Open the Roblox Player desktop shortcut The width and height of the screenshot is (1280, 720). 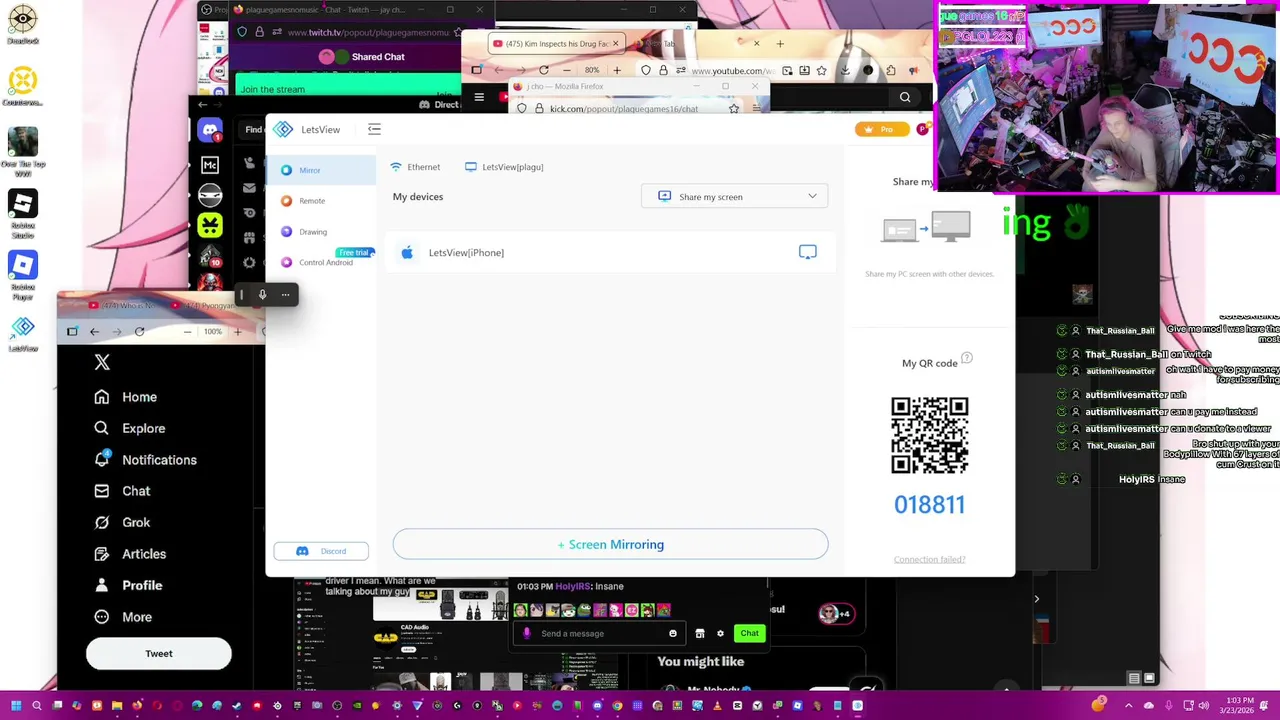[23, 275]
